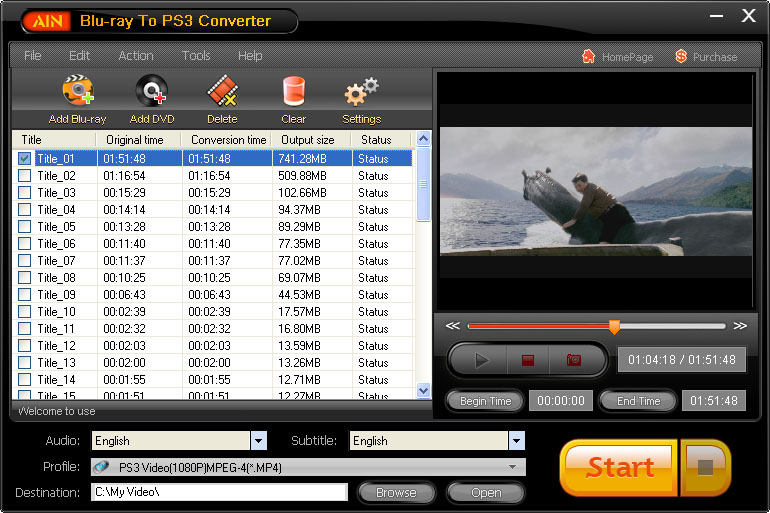Click the Open destination folder button
Image resolution: width=770 pixels, height=513 pixels.
(x=486, y=492)
